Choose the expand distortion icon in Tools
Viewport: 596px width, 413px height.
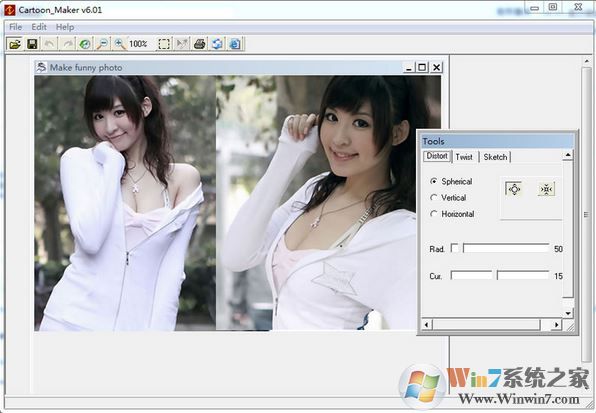tap(514, 189)
